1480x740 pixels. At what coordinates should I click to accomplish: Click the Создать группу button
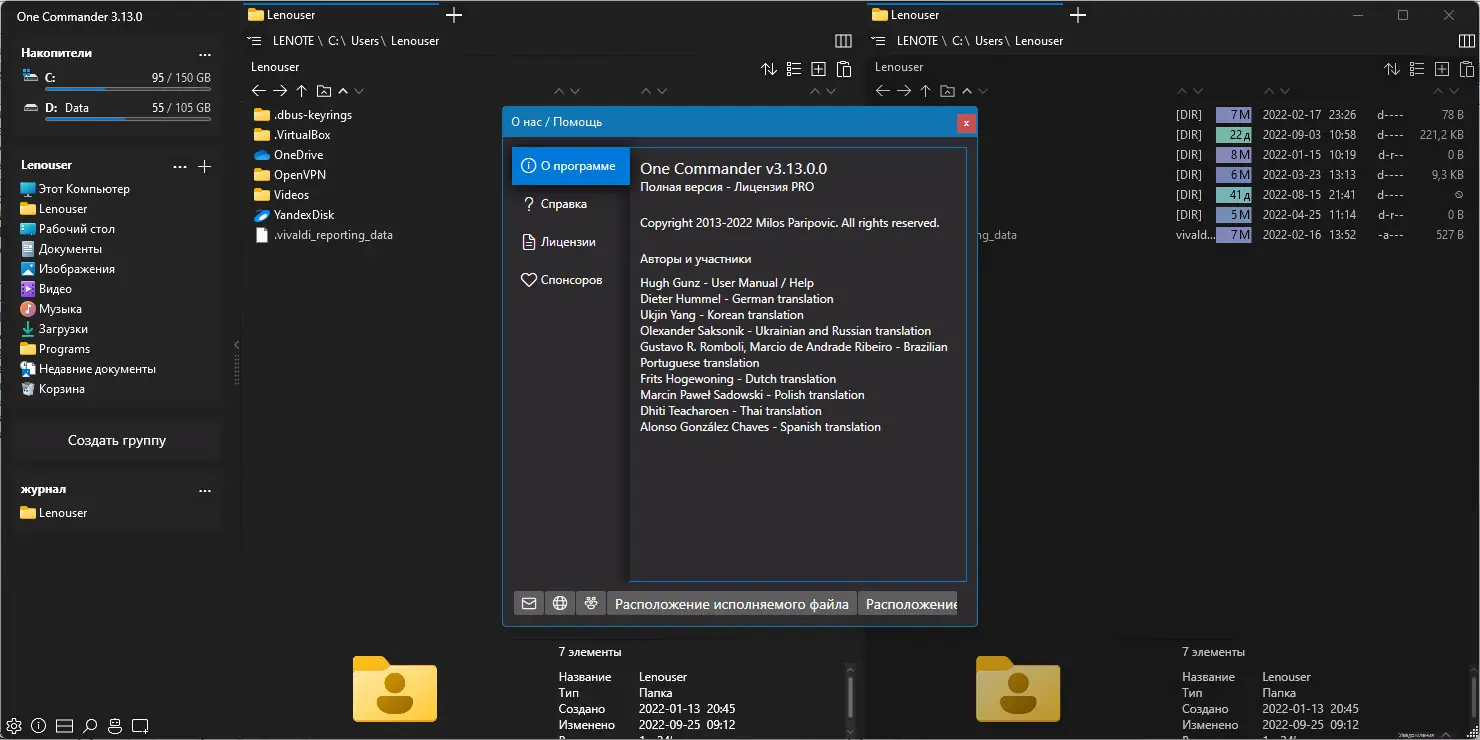[117, 440]
